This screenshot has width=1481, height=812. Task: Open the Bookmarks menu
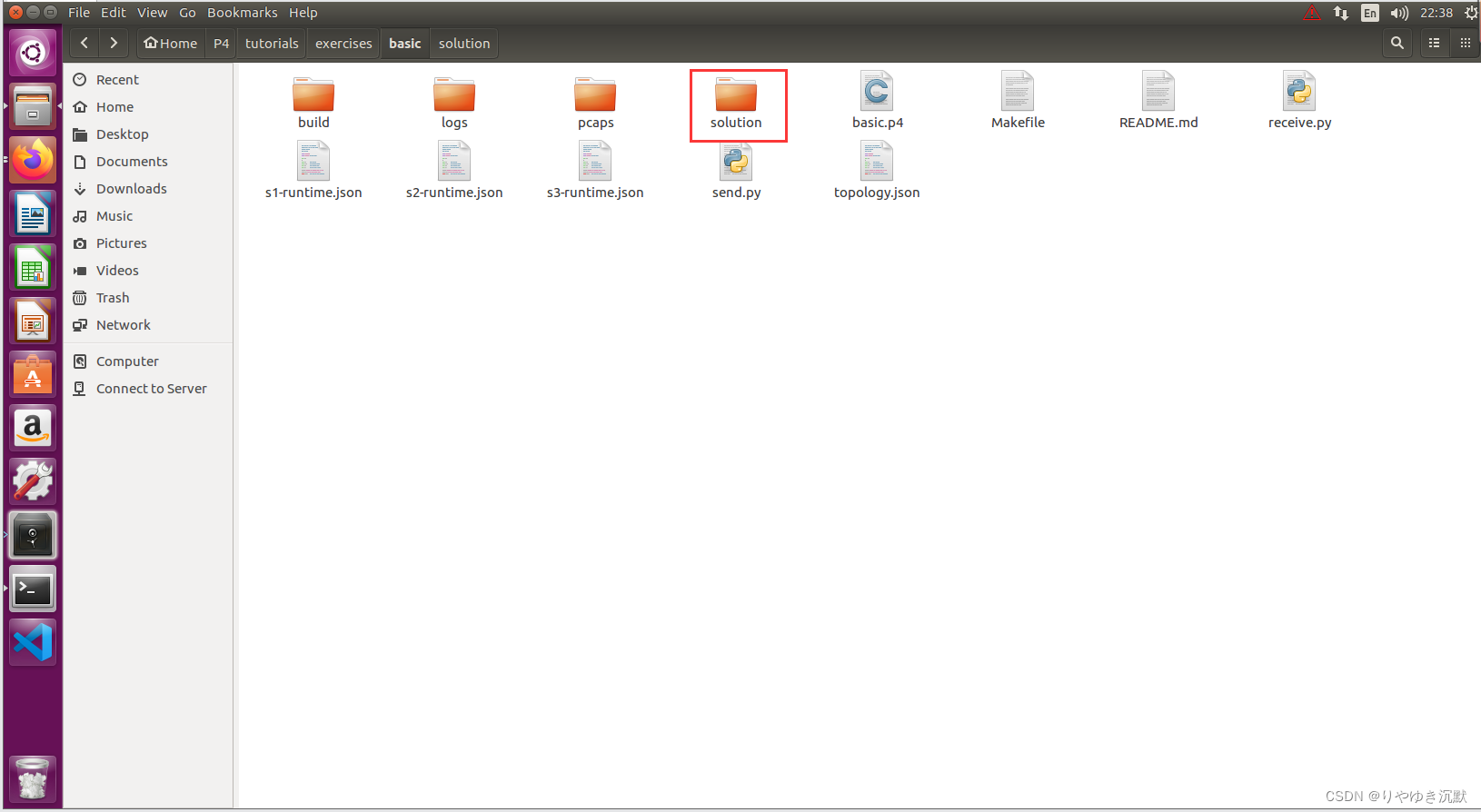[243, 13]
